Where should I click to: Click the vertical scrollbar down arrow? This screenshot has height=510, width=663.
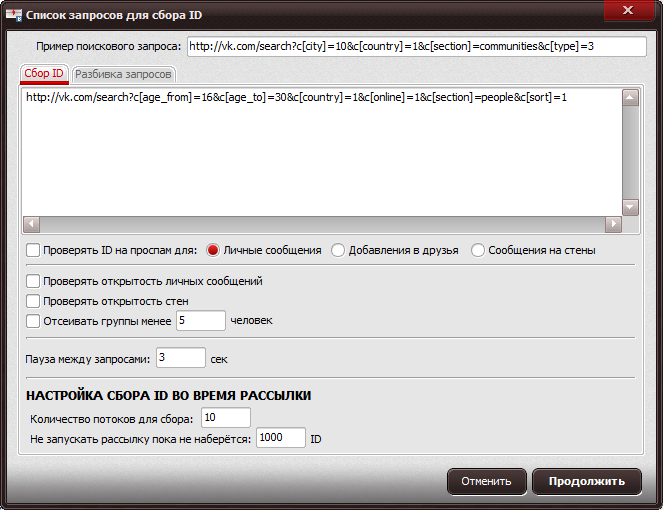(630, 207)
